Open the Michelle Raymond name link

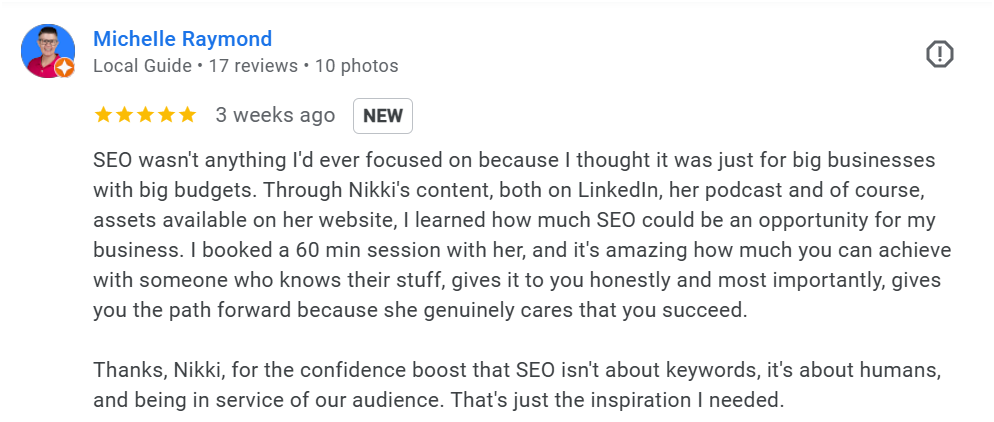(x=182, y=39)
